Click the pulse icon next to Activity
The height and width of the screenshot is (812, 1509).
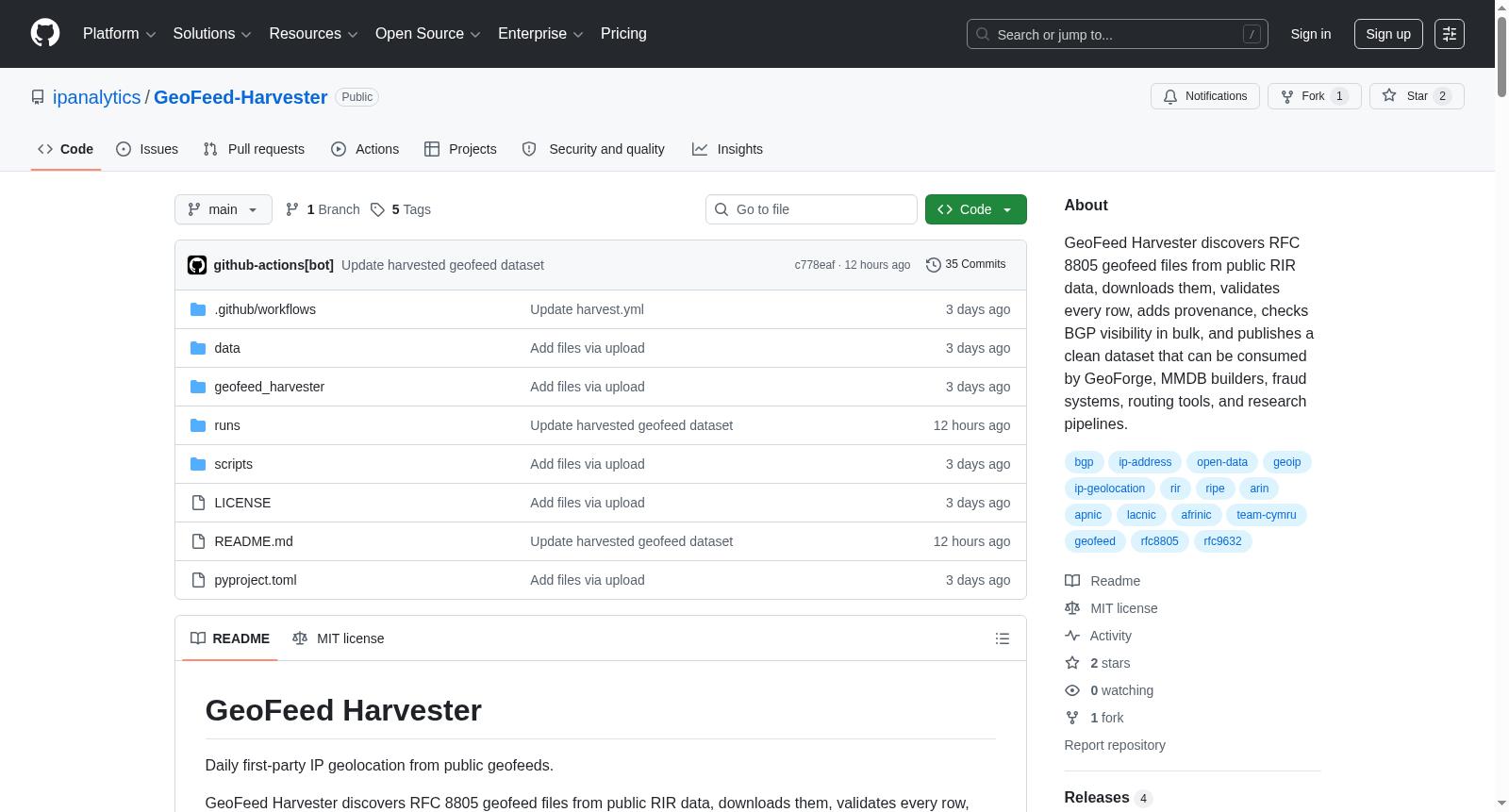(1072, 636)
